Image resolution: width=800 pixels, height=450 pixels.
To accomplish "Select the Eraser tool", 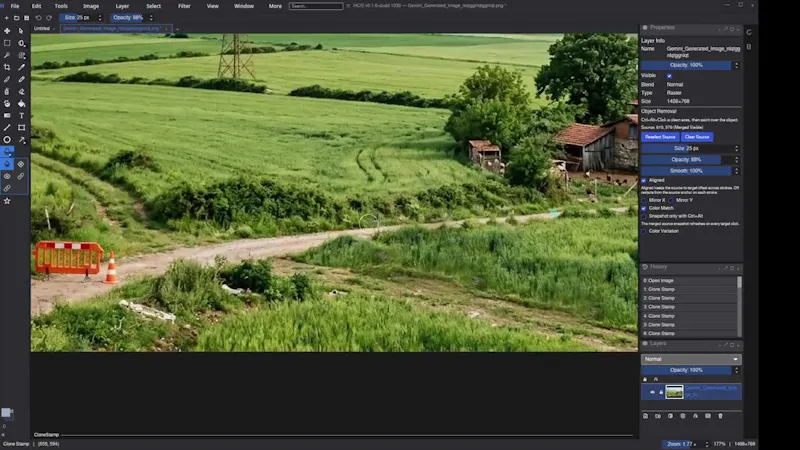I will 21,92.
